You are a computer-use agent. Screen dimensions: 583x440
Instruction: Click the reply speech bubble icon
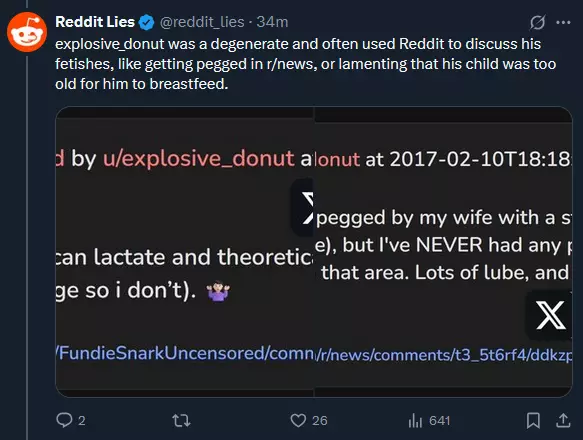point(64,420)
